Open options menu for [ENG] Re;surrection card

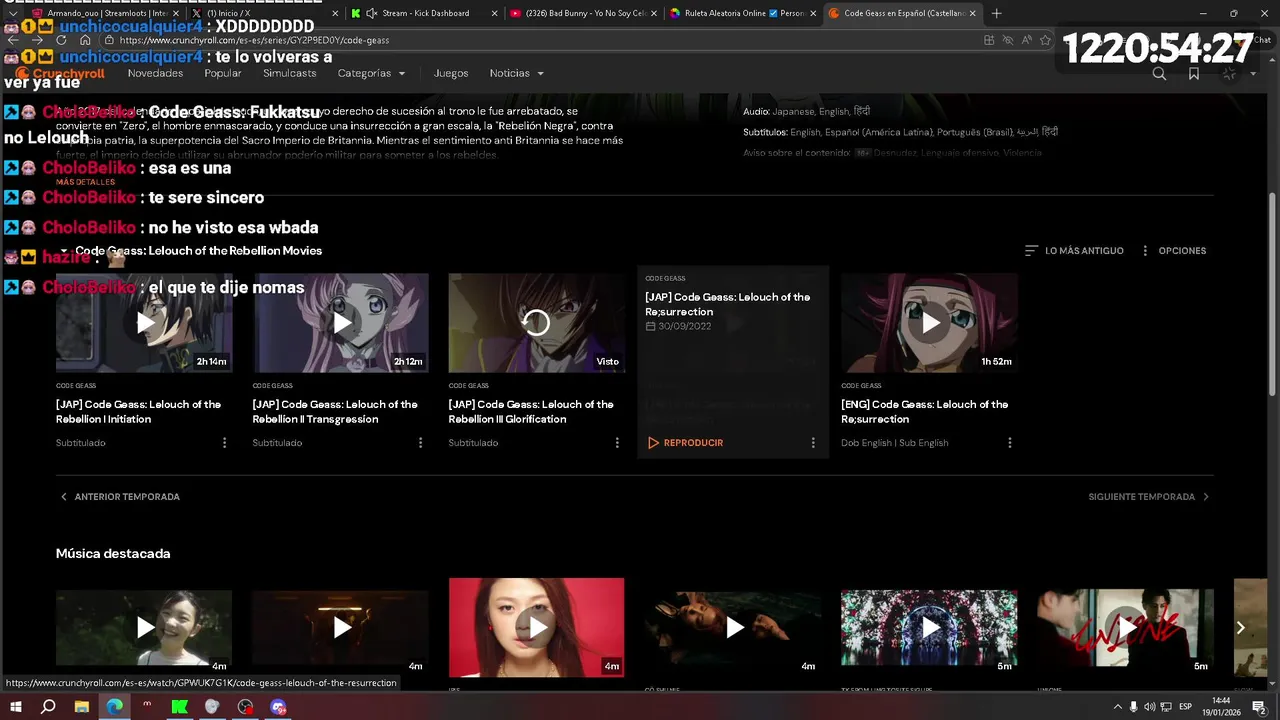tap(1010, 443)
